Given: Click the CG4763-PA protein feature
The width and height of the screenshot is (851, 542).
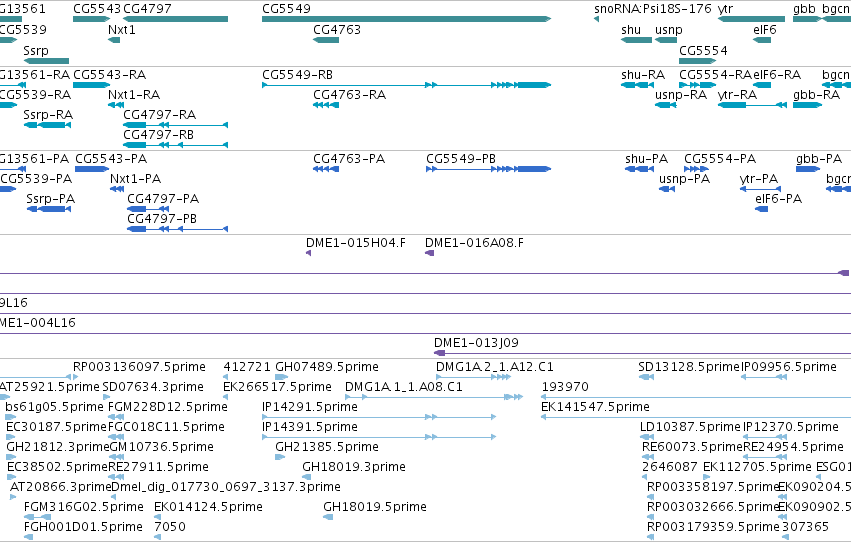Looking at the screenshot, I should [326, 169].
